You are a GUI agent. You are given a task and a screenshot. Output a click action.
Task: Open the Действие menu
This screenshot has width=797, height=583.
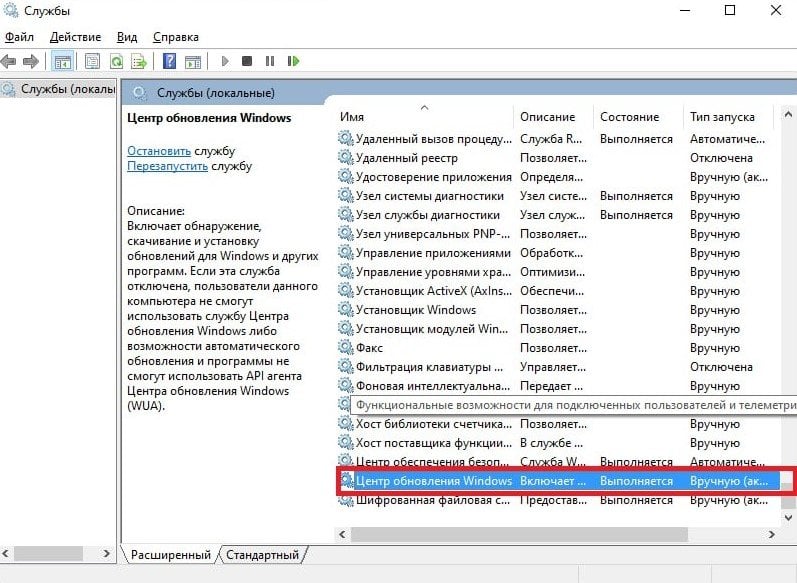click(x=75, y=37)
